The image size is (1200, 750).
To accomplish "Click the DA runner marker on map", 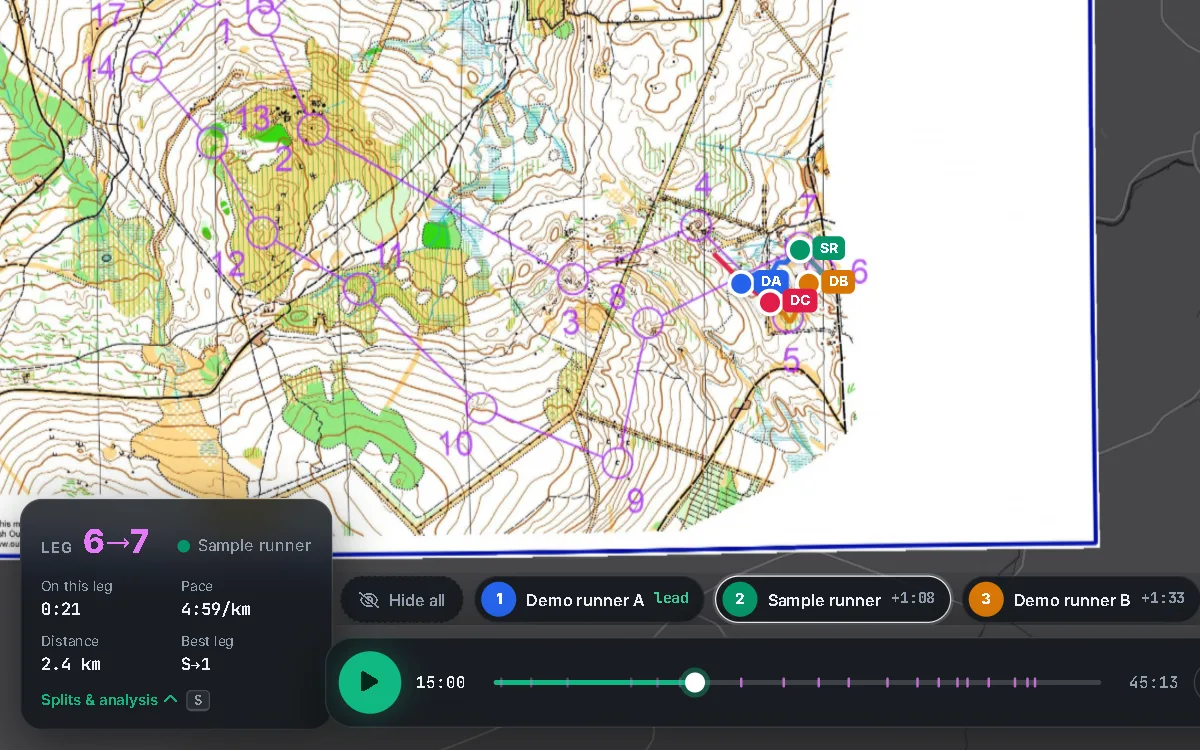I will (x=741, y=283).
